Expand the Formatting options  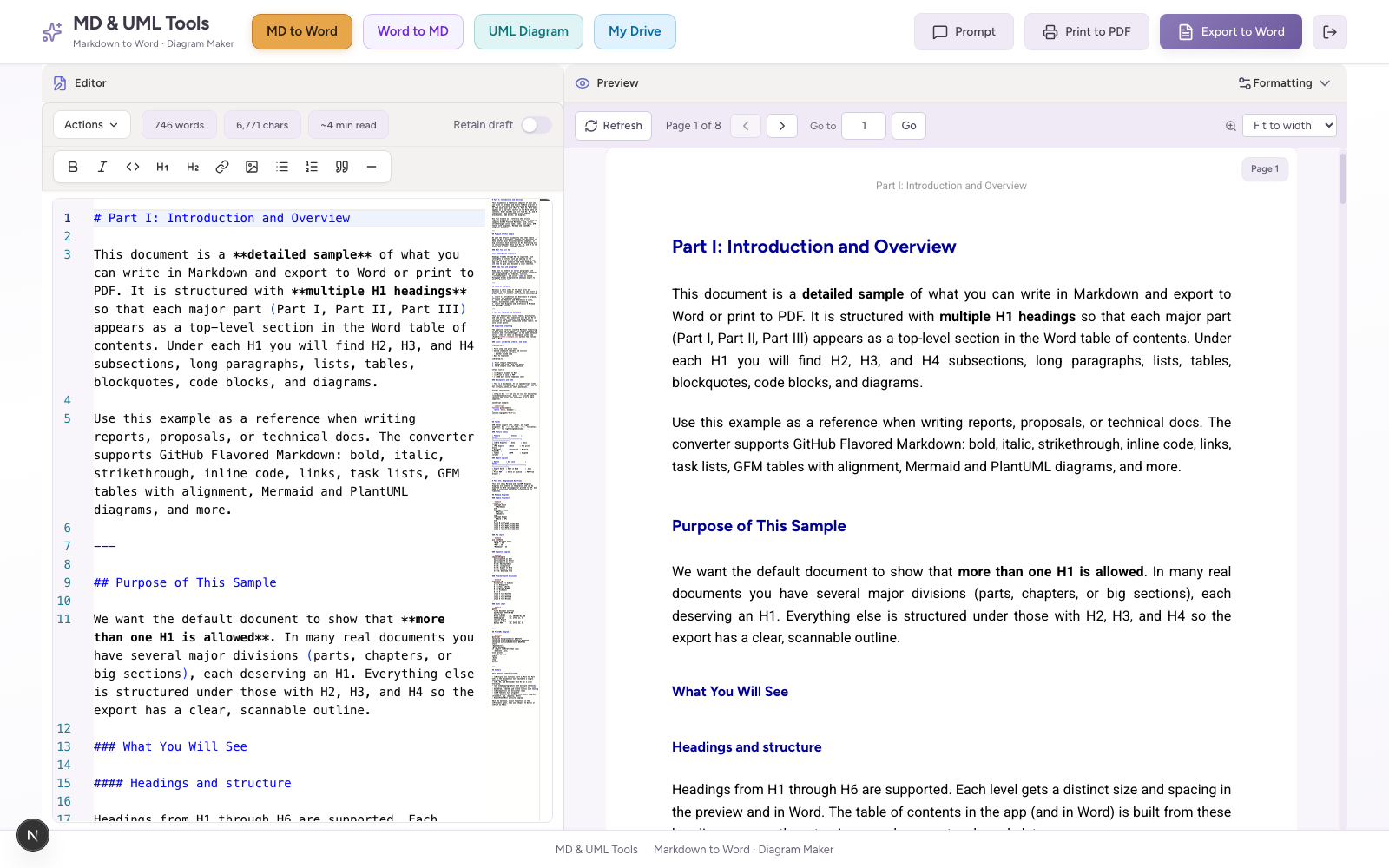(x=1284, y=83)
